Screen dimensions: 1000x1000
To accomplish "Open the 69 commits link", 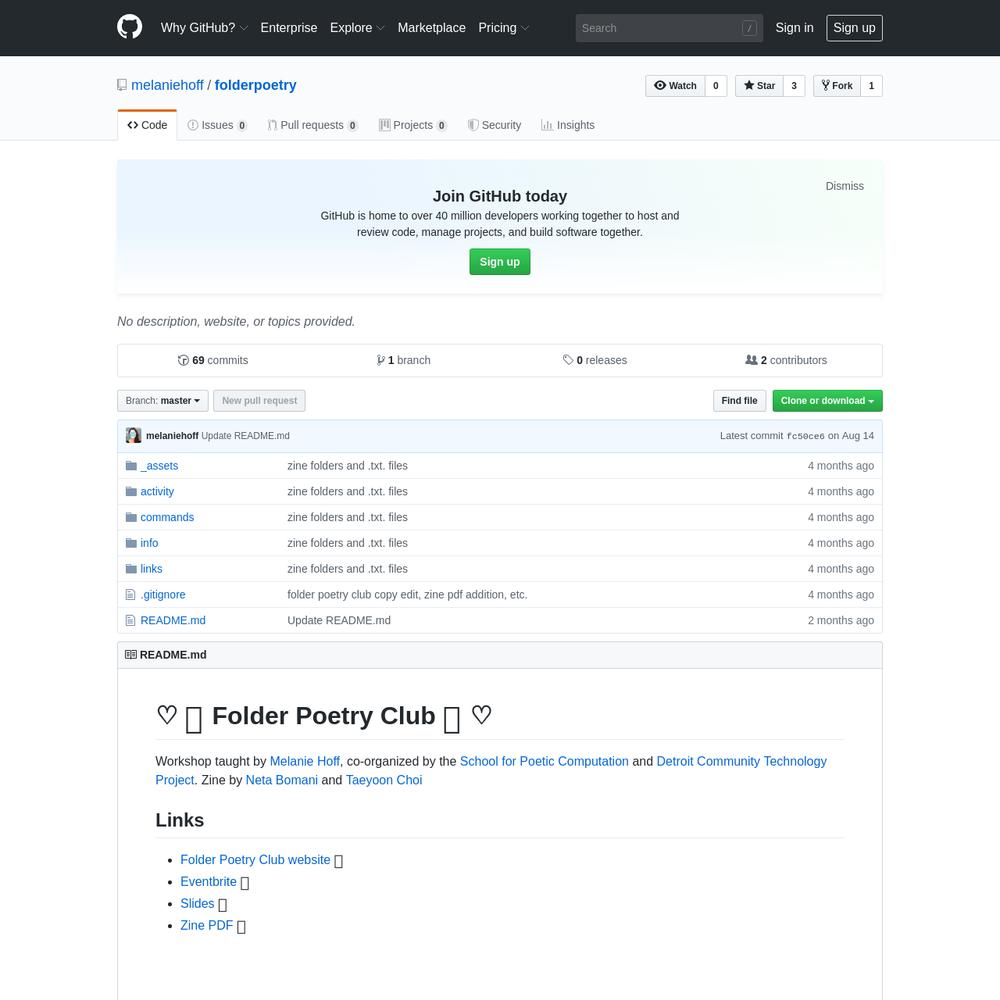I will pyautogui.click(x=213, y=360).
